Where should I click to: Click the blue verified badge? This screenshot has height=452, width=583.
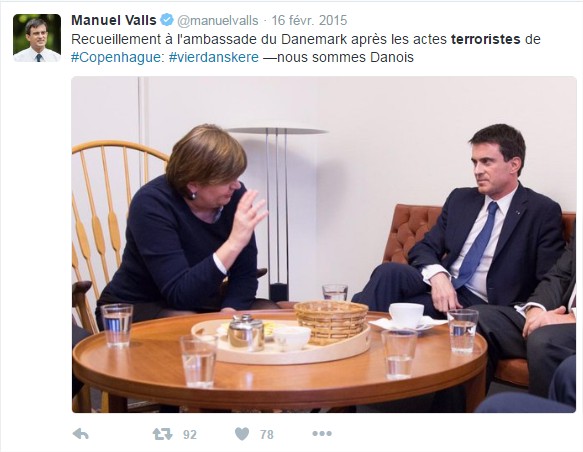167,20
